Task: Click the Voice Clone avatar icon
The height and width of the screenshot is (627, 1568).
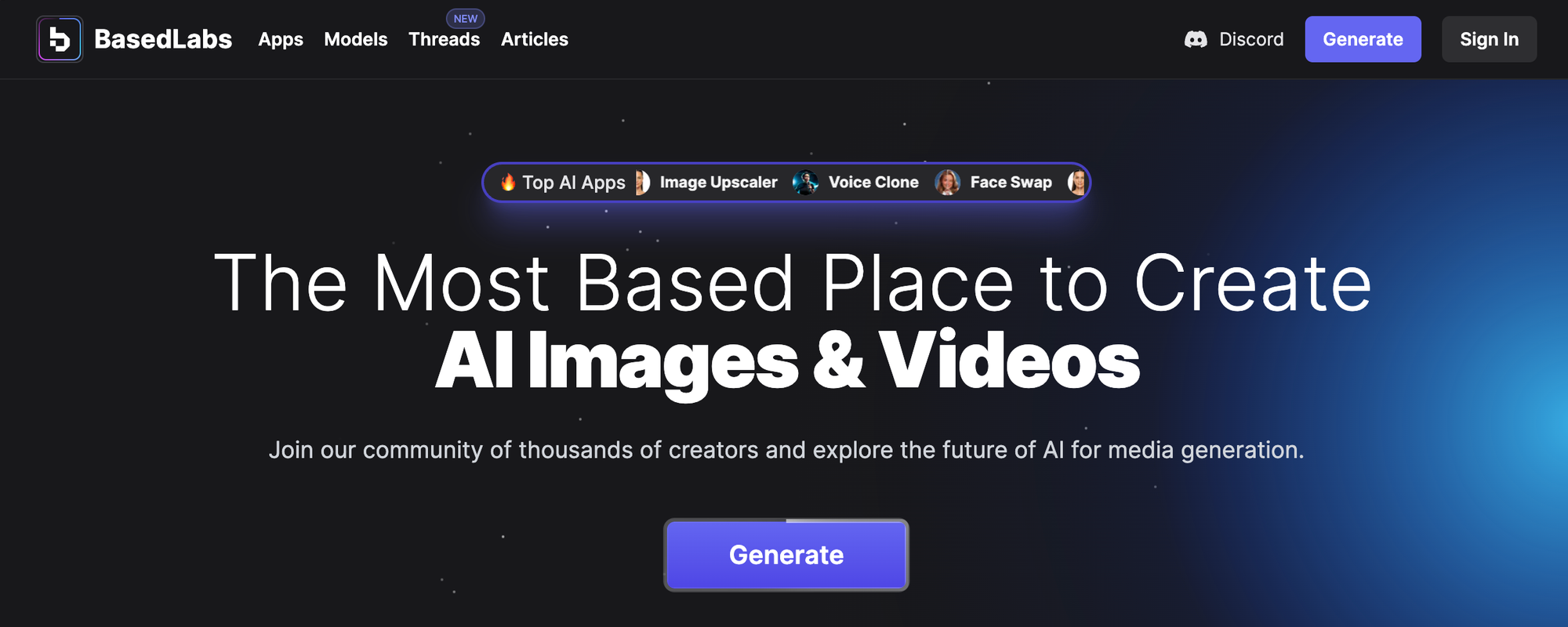Action: pyautogui.click(x=805, y=182)
